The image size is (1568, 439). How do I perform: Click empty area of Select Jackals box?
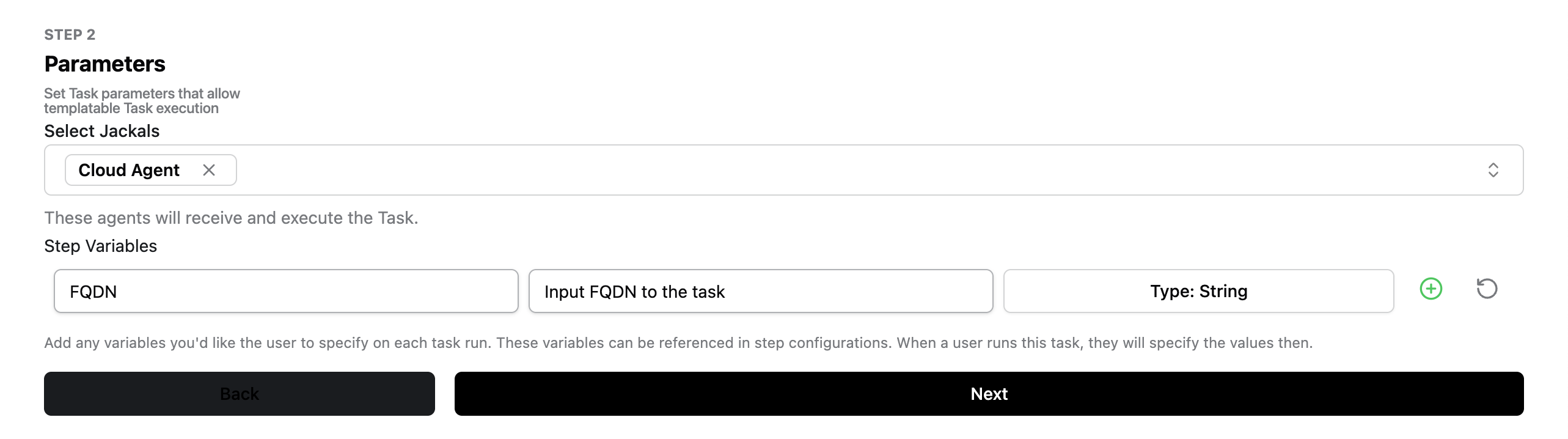(794, 170)
